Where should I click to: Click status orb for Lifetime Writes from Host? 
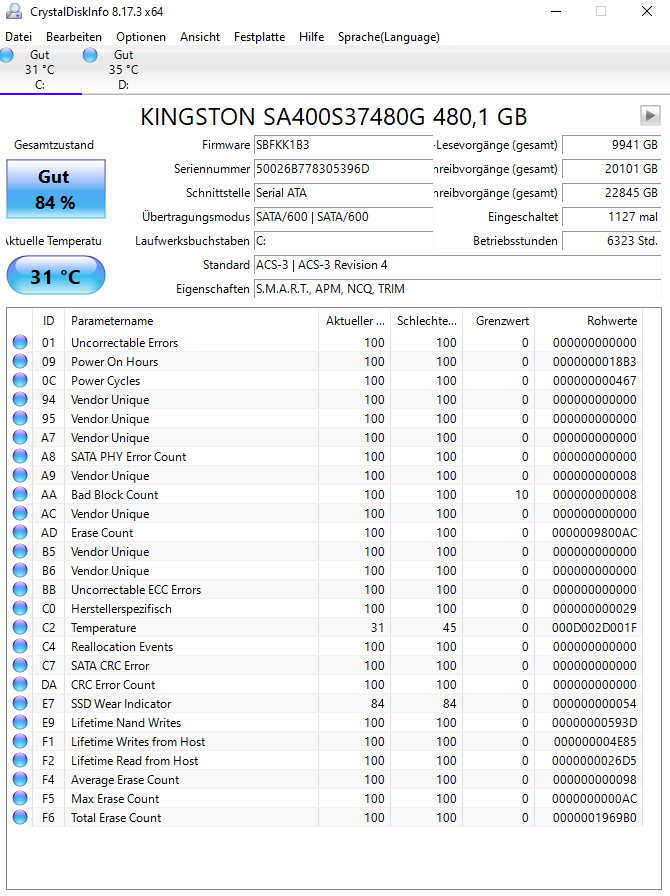coord(20,741)
